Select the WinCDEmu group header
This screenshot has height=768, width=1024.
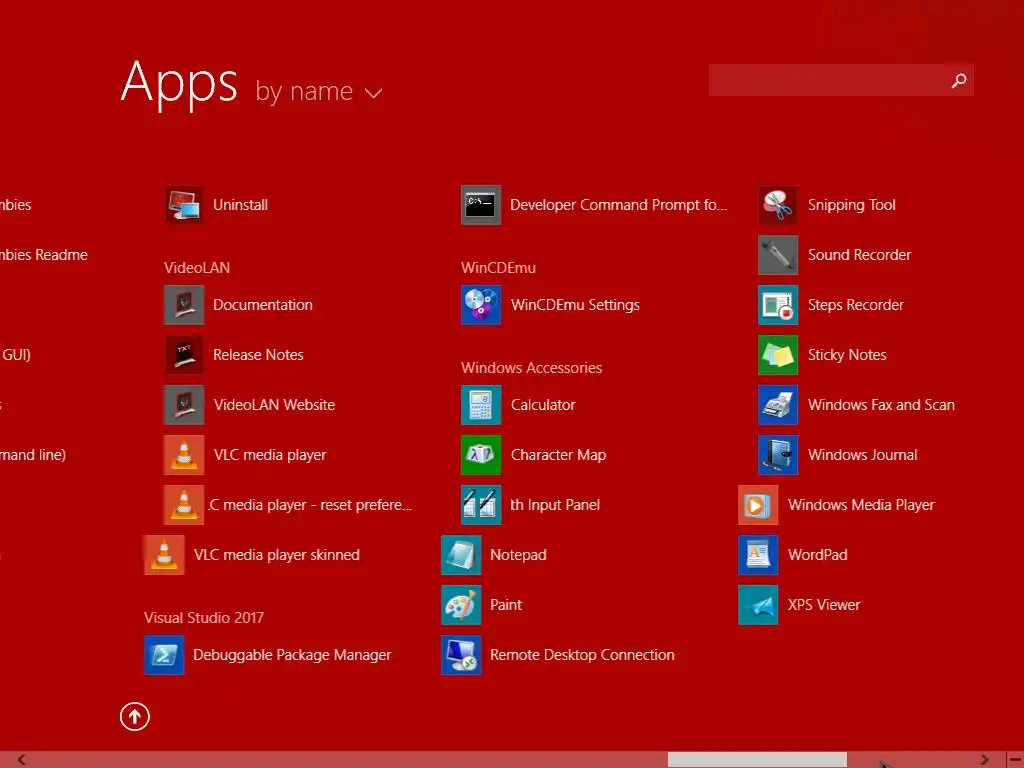(498, 268)
